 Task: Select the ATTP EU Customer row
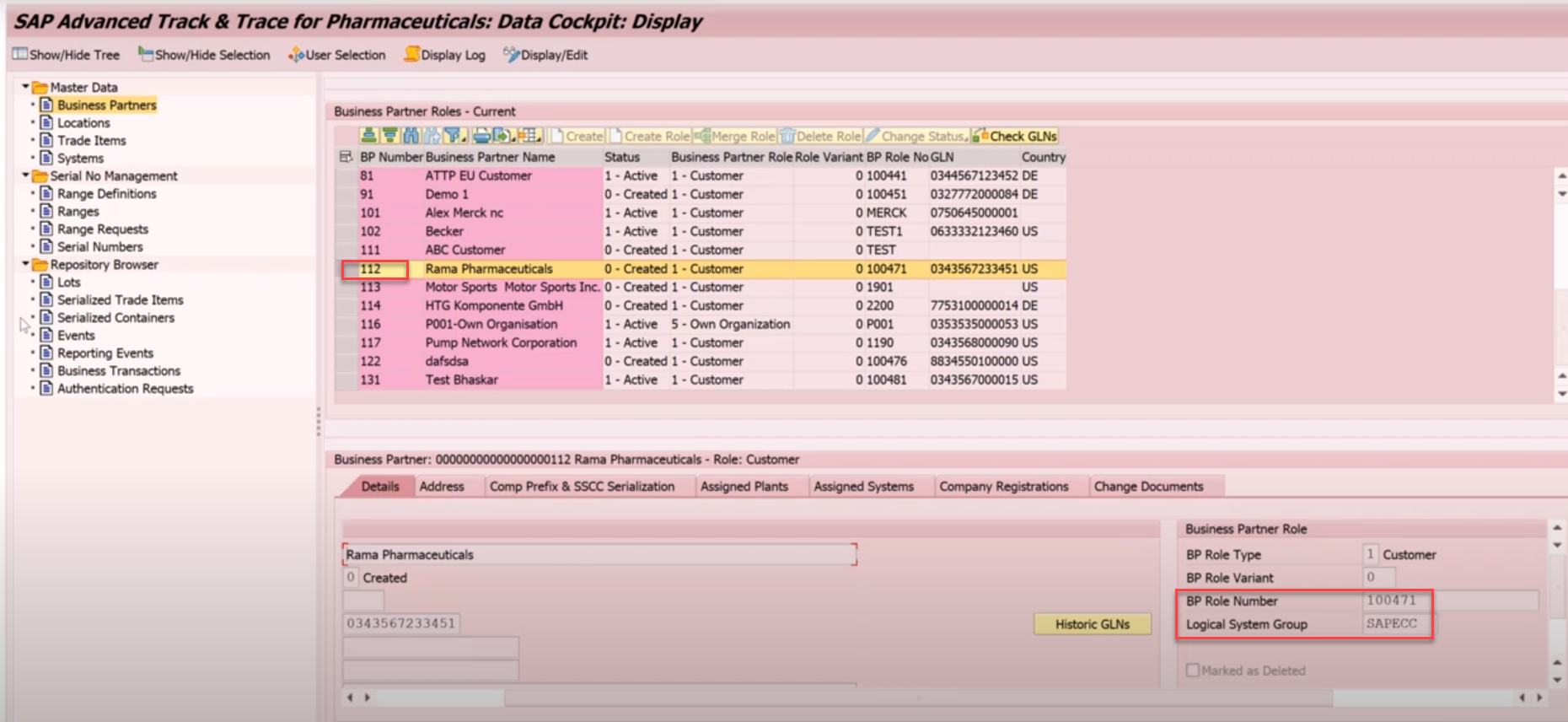(701, 175)
